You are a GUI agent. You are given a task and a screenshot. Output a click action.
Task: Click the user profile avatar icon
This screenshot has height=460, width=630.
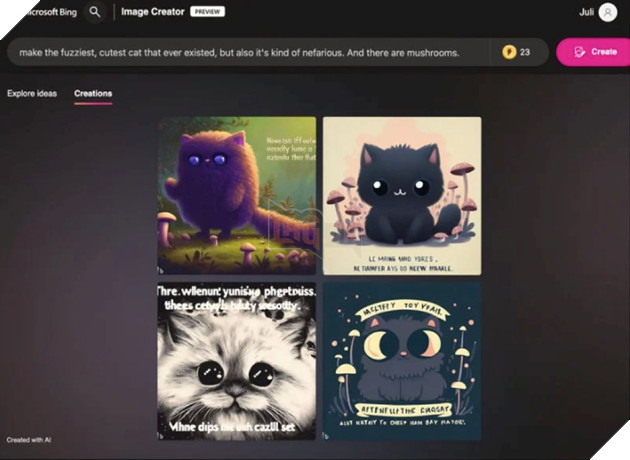click(x=607, y=12)
